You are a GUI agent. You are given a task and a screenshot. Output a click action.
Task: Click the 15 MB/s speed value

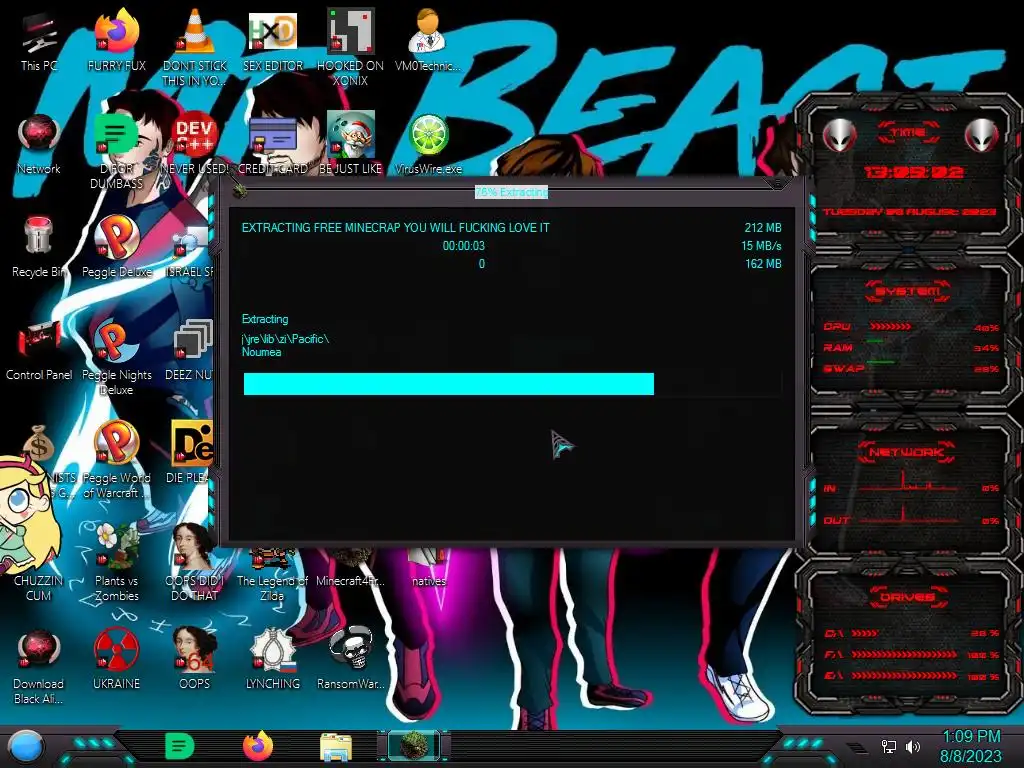tap(761, 246)
